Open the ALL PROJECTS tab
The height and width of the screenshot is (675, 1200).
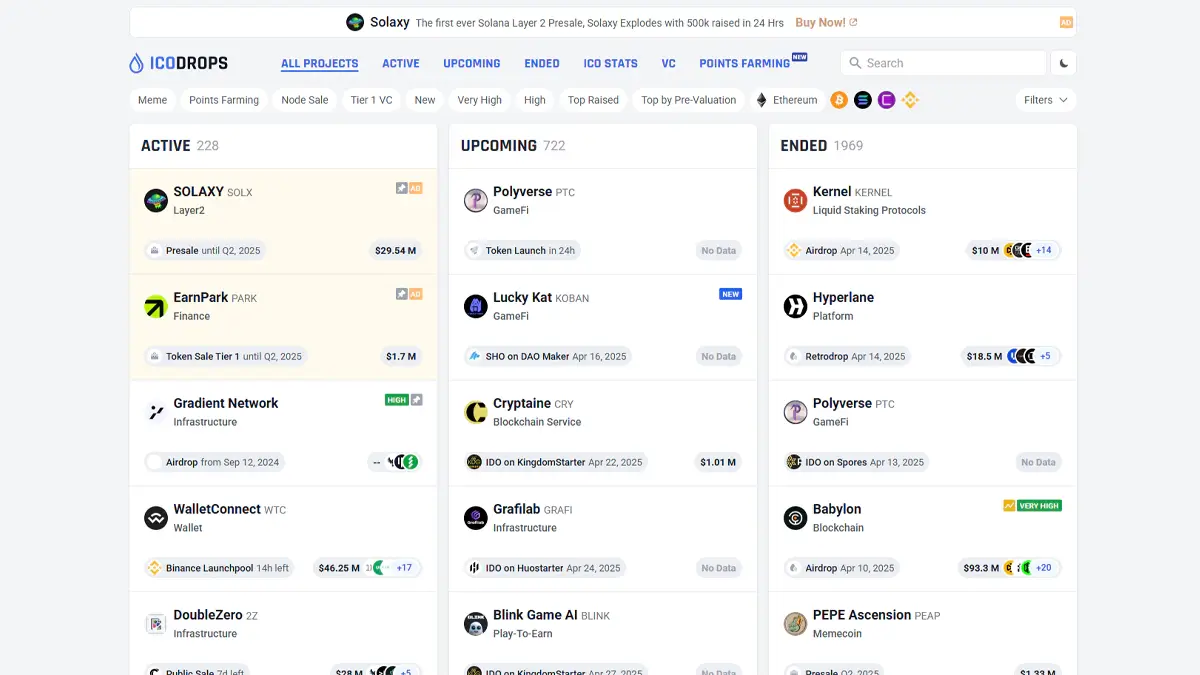pyautogui.click(x=320, y=63)
